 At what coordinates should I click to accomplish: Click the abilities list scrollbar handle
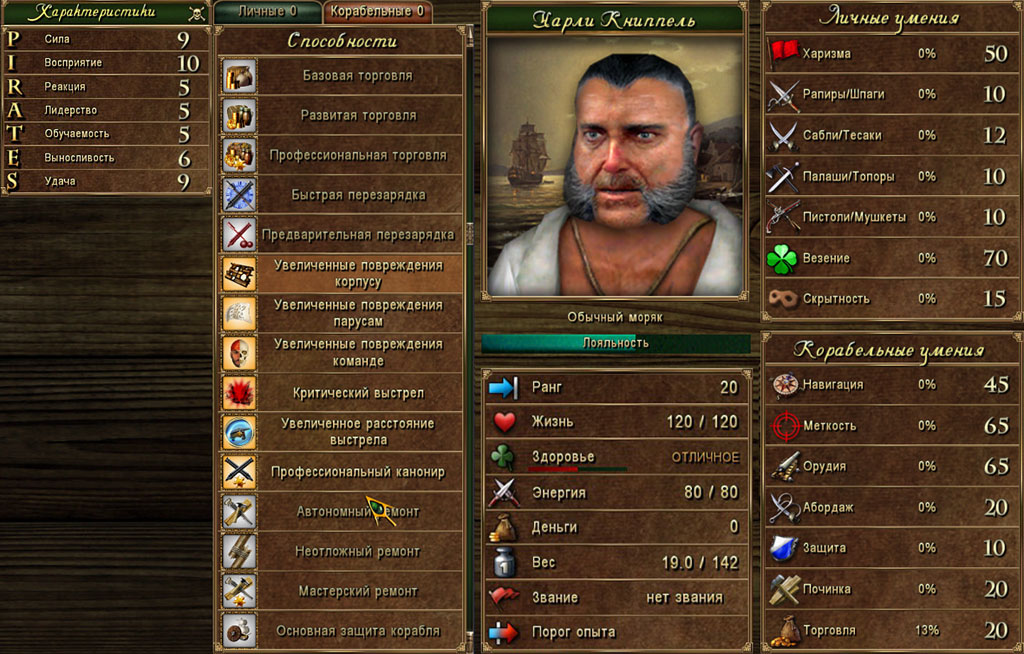(469, 233)
